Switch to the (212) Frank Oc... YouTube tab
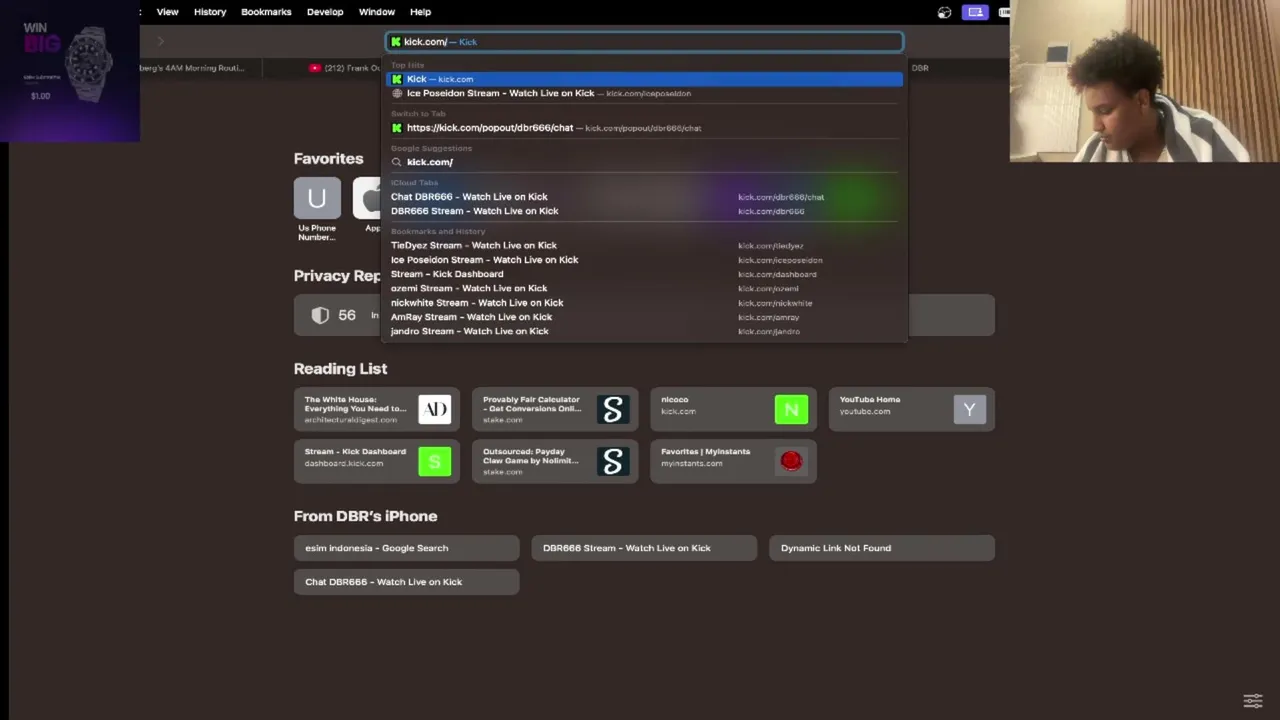The image size is (1280, 720). click(346, 68)
